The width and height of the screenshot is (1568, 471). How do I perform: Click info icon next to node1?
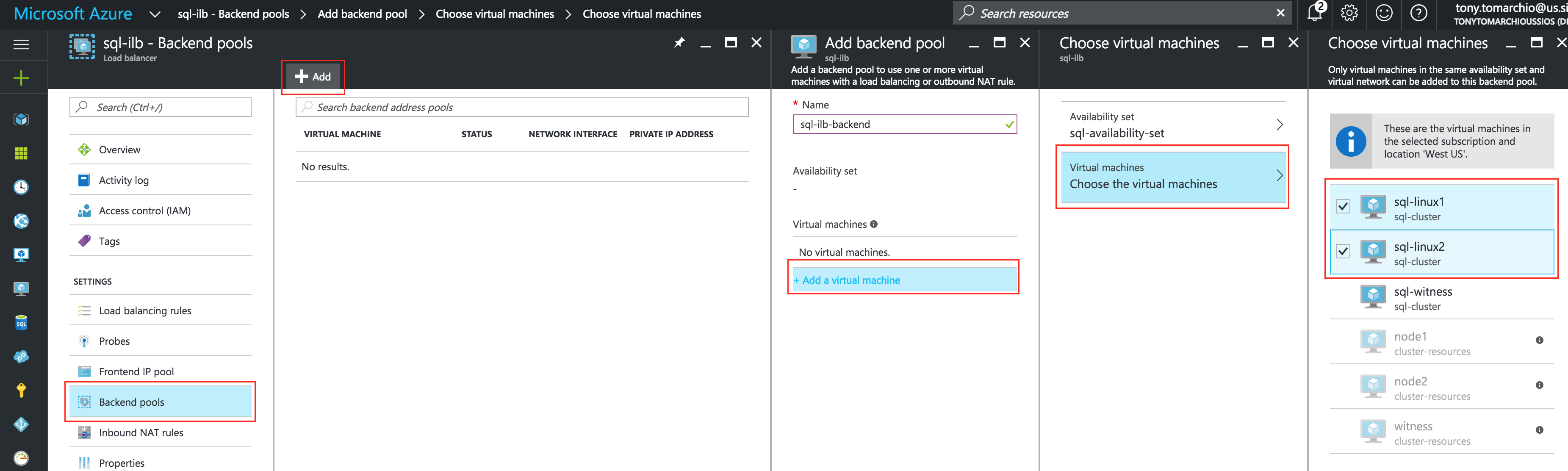click(1539, 340)
